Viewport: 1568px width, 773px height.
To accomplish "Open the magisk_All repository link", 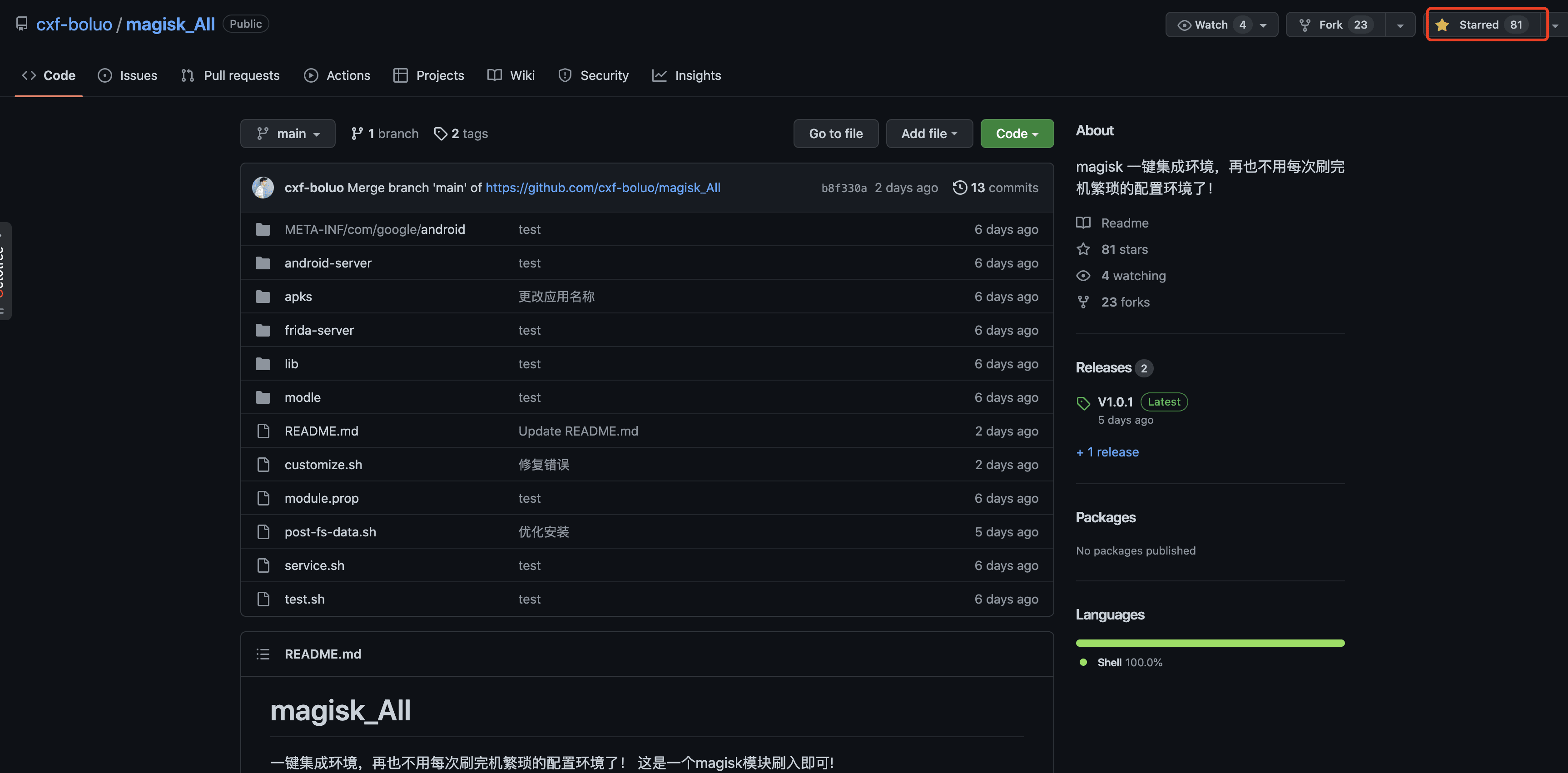I will point(170,25).
